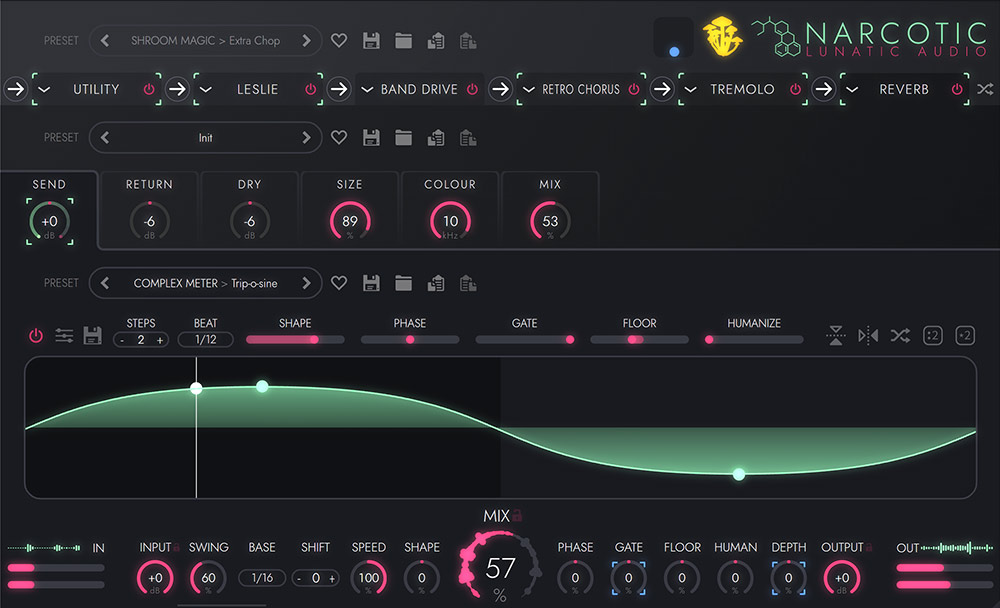Select the COLOUR panel tab
This screenshot has height=608, width=1000.
(450, 184)
